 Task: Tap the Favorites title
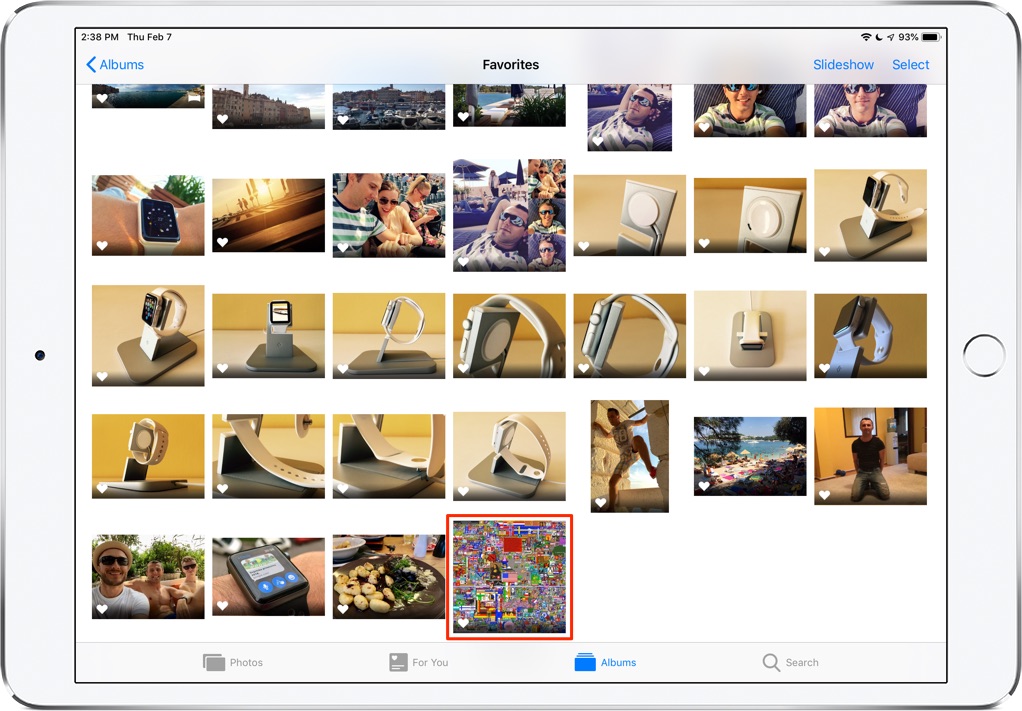[510, 65]
